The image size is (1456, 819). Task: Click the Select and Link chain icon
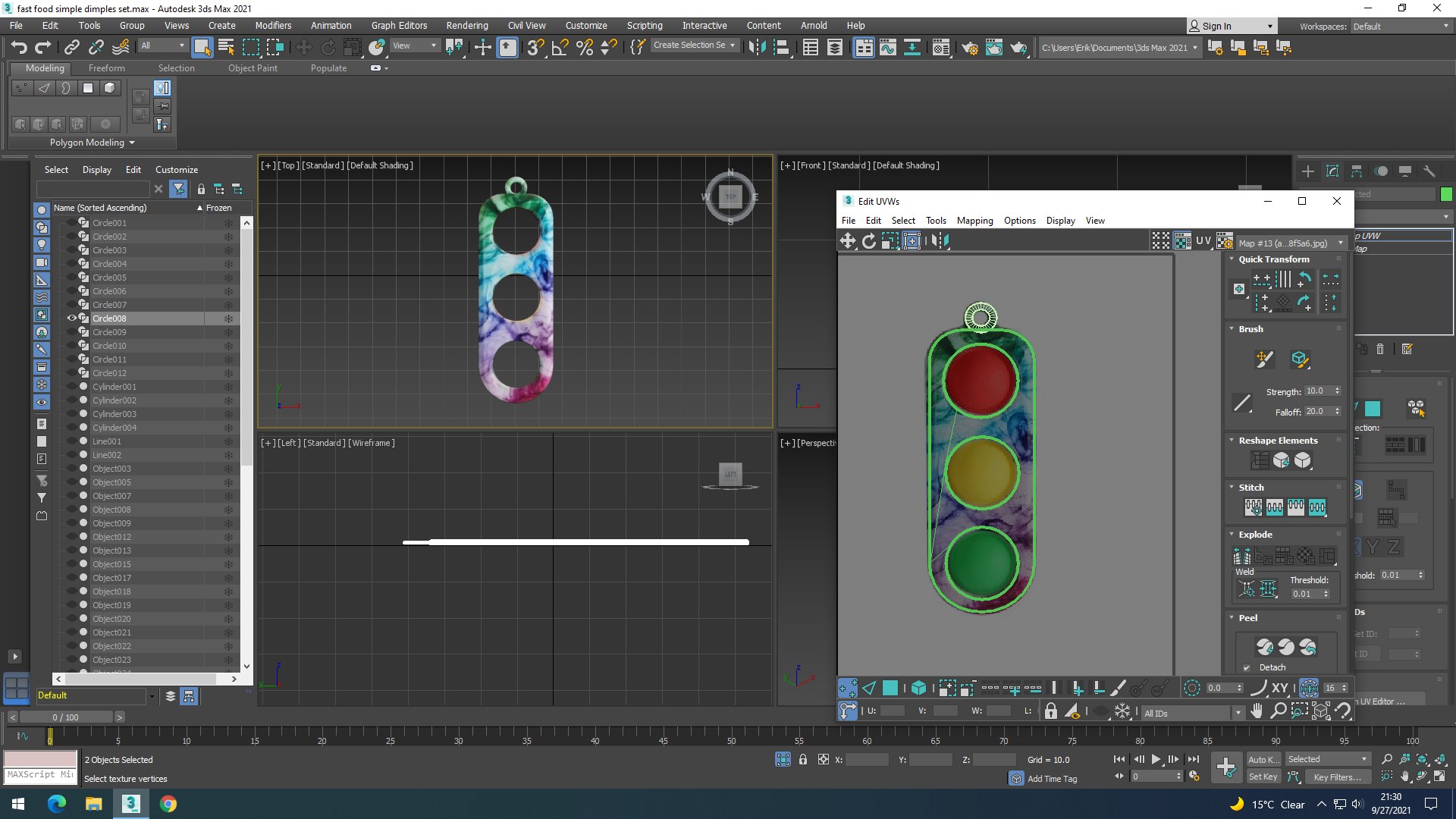tap(71, 47)
